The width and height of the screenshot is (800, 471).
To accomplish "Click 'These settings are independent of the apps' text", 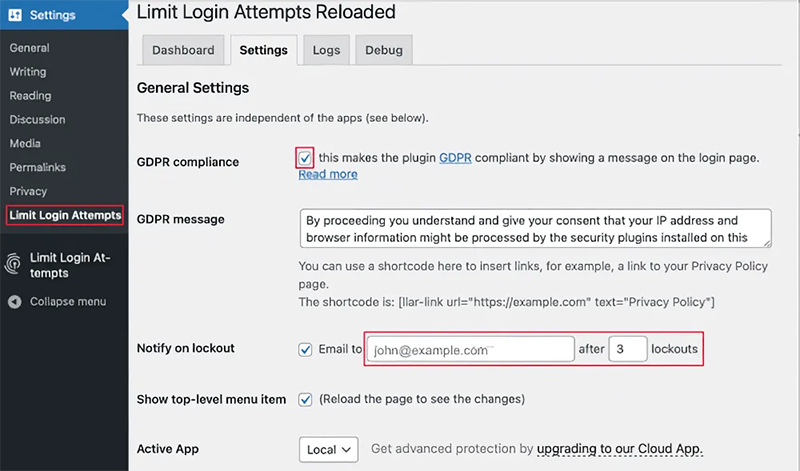I will point(283,118).
